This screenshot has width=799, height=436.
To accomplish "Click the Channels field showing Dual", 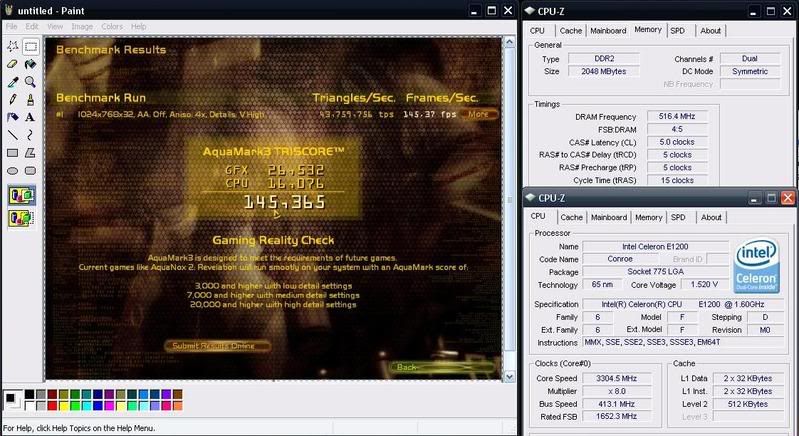I will [x=750, y=59].
